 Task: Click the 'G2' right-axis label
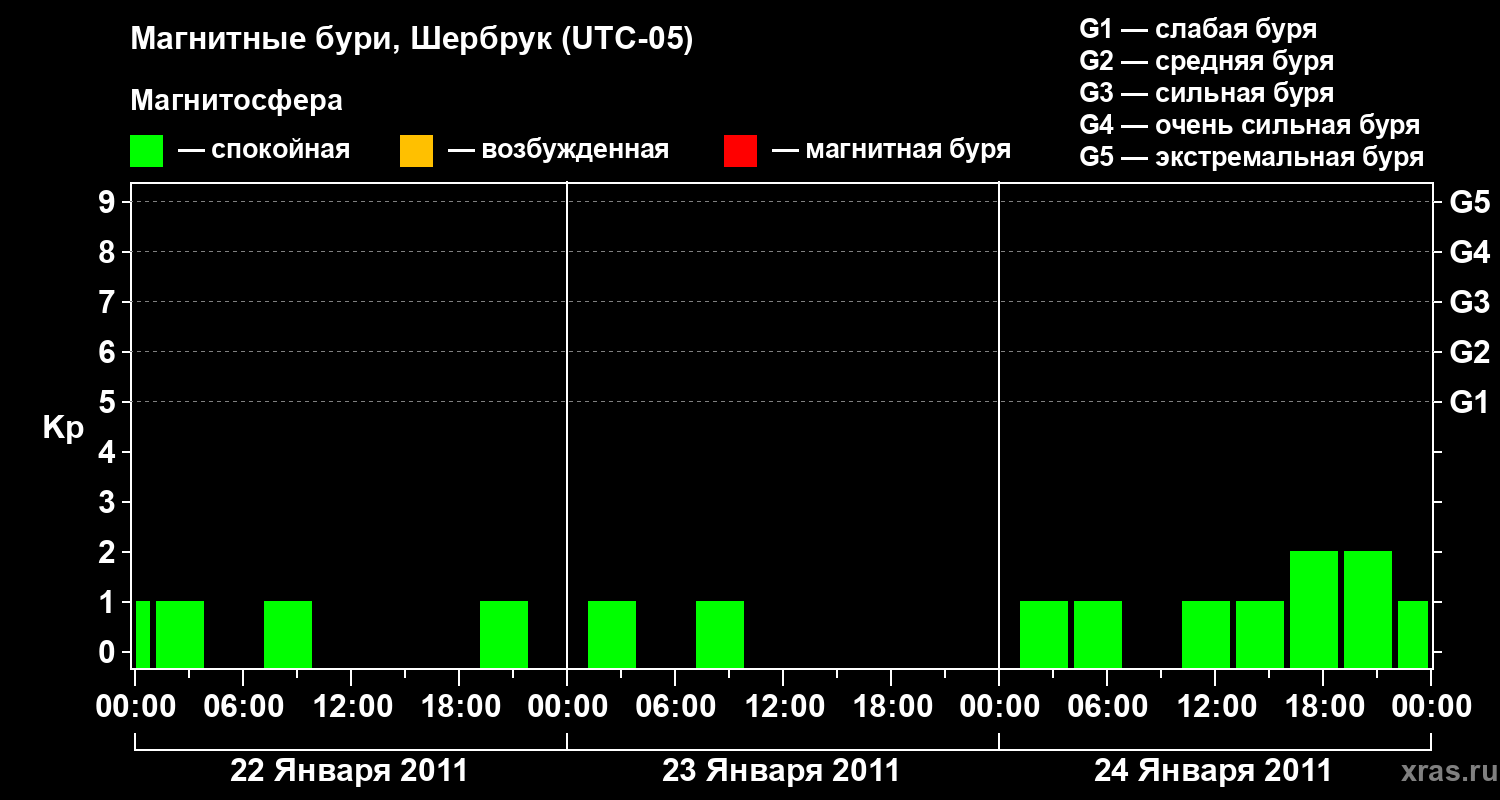[x=1470, y=353]
